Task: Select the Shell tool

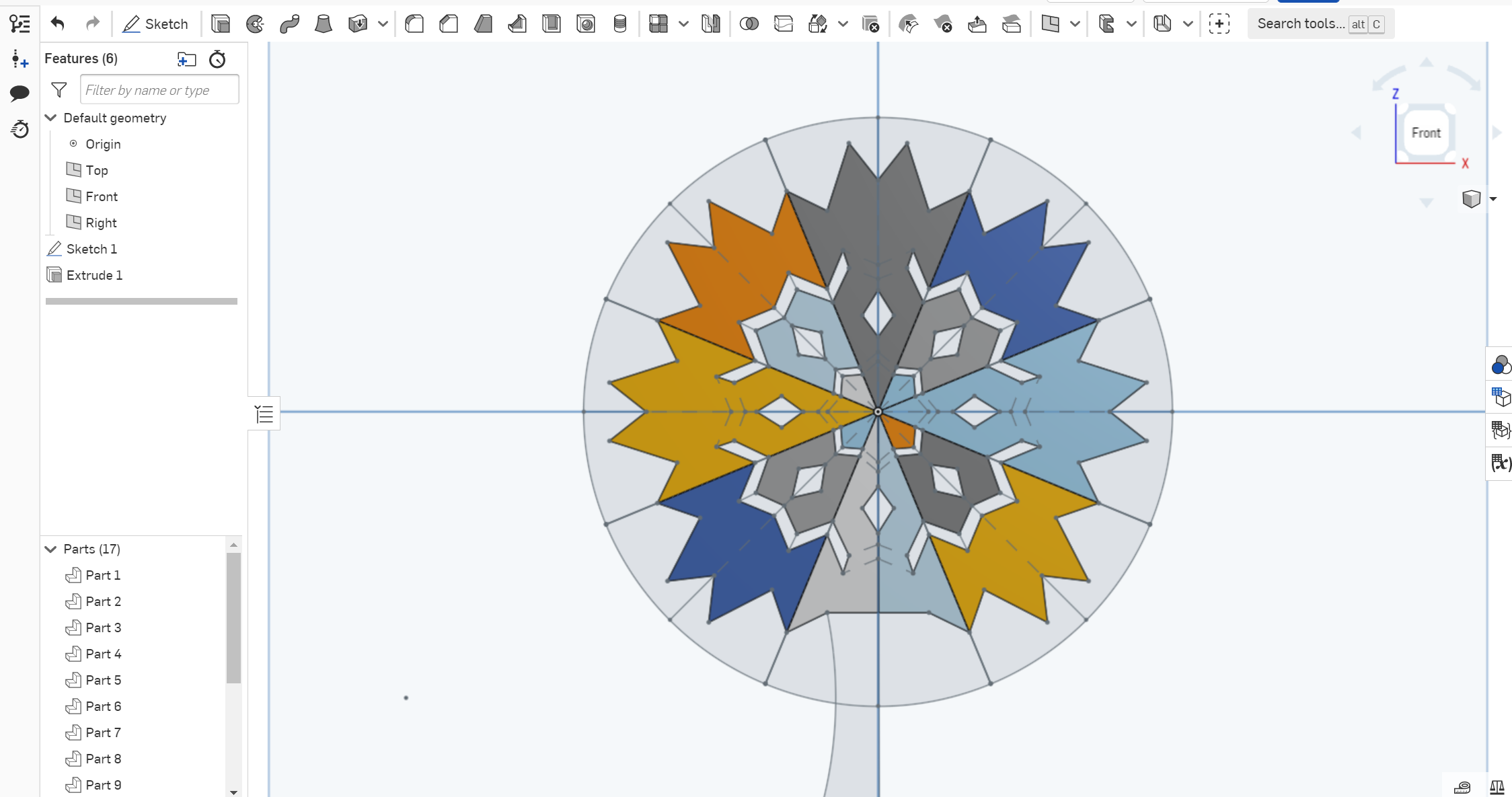Action: pos(552,24)
